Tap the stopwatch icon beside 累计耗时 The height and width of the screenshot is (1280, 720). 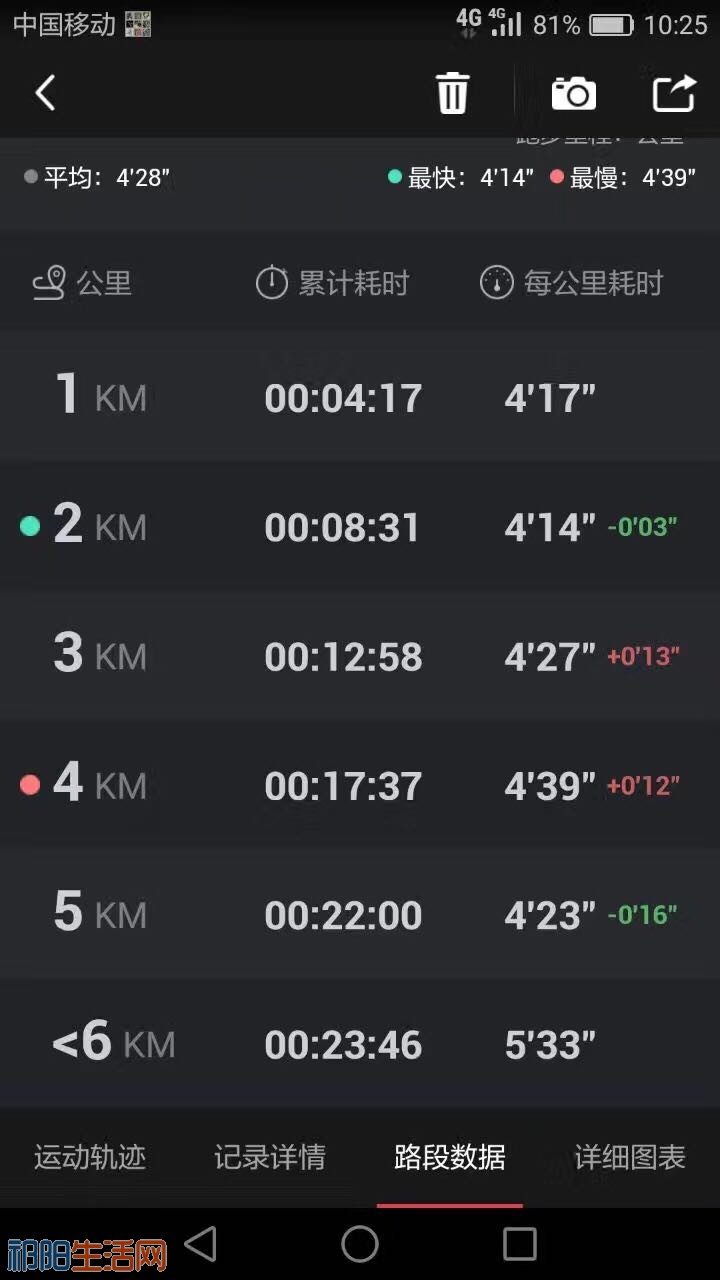pyautogui.click(x=272, y=283)
